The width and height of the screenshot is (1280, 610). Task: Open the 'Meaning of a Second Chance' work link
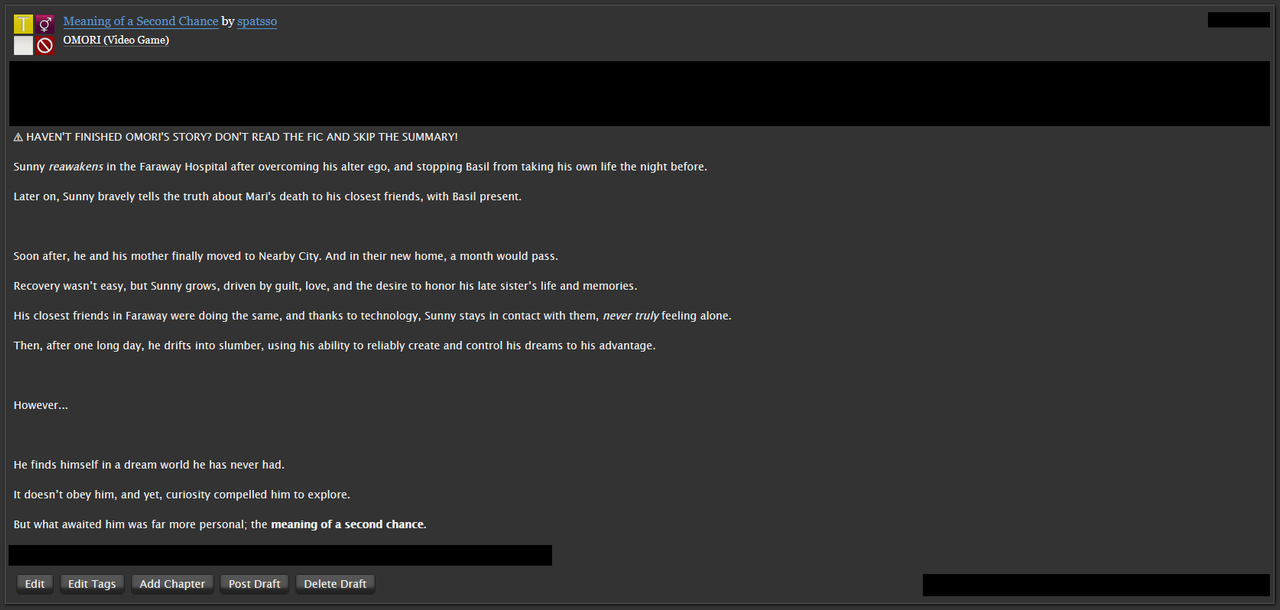coord(141,21)
